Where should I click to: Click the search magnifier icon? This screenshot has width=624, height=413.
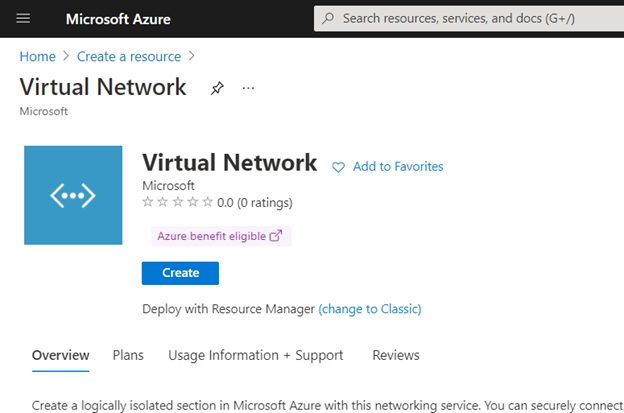tap(328, 18)
